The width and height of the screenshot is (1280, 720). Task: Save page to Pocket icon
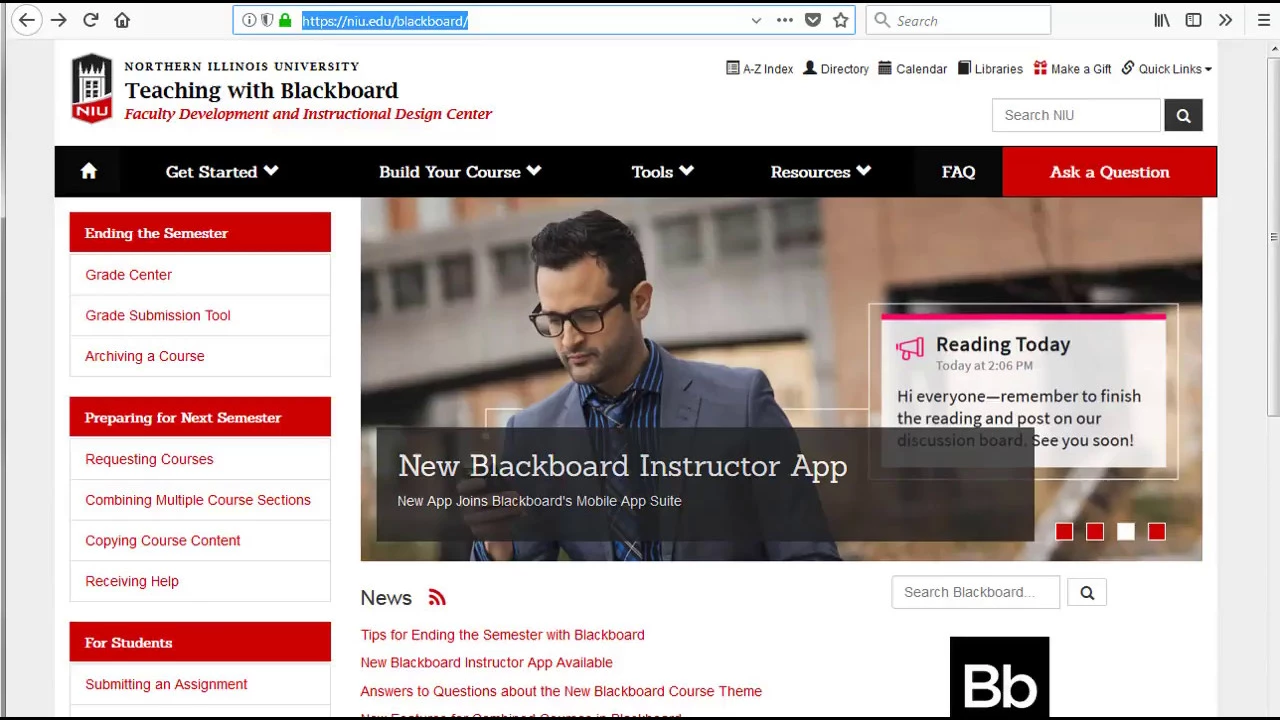coord(813,20)
